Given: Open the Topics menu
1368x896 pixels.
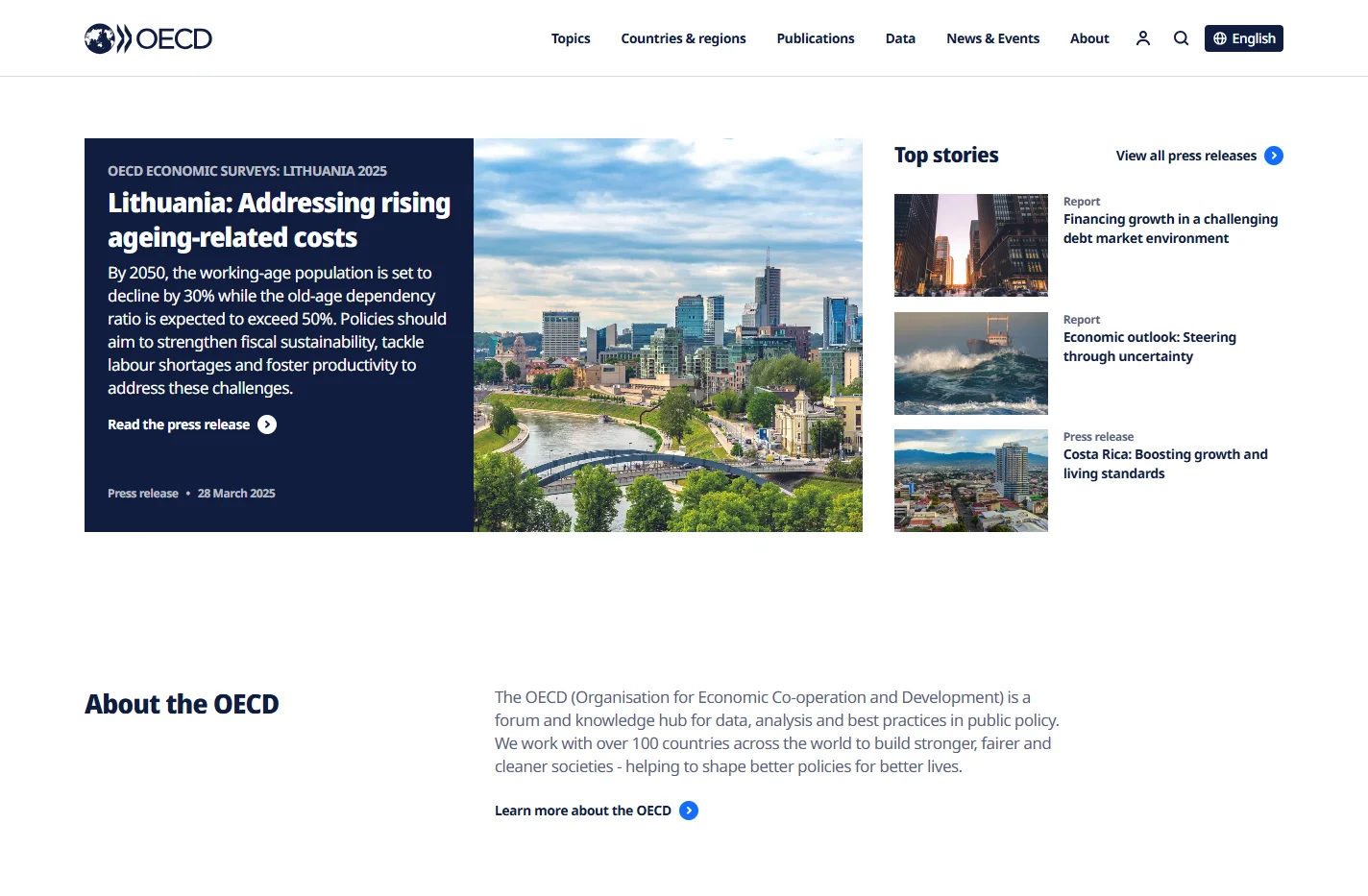Looking at the screenshot, I should (571, 38).
